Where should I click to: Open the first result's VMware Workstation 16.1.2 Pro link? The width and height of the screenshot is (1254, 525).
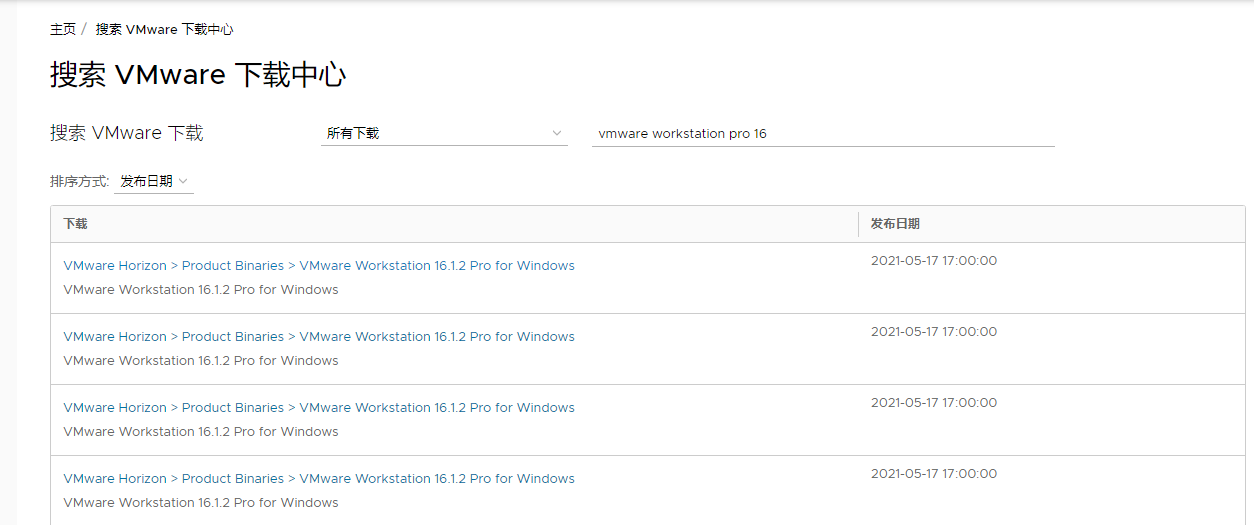(437, 266)
